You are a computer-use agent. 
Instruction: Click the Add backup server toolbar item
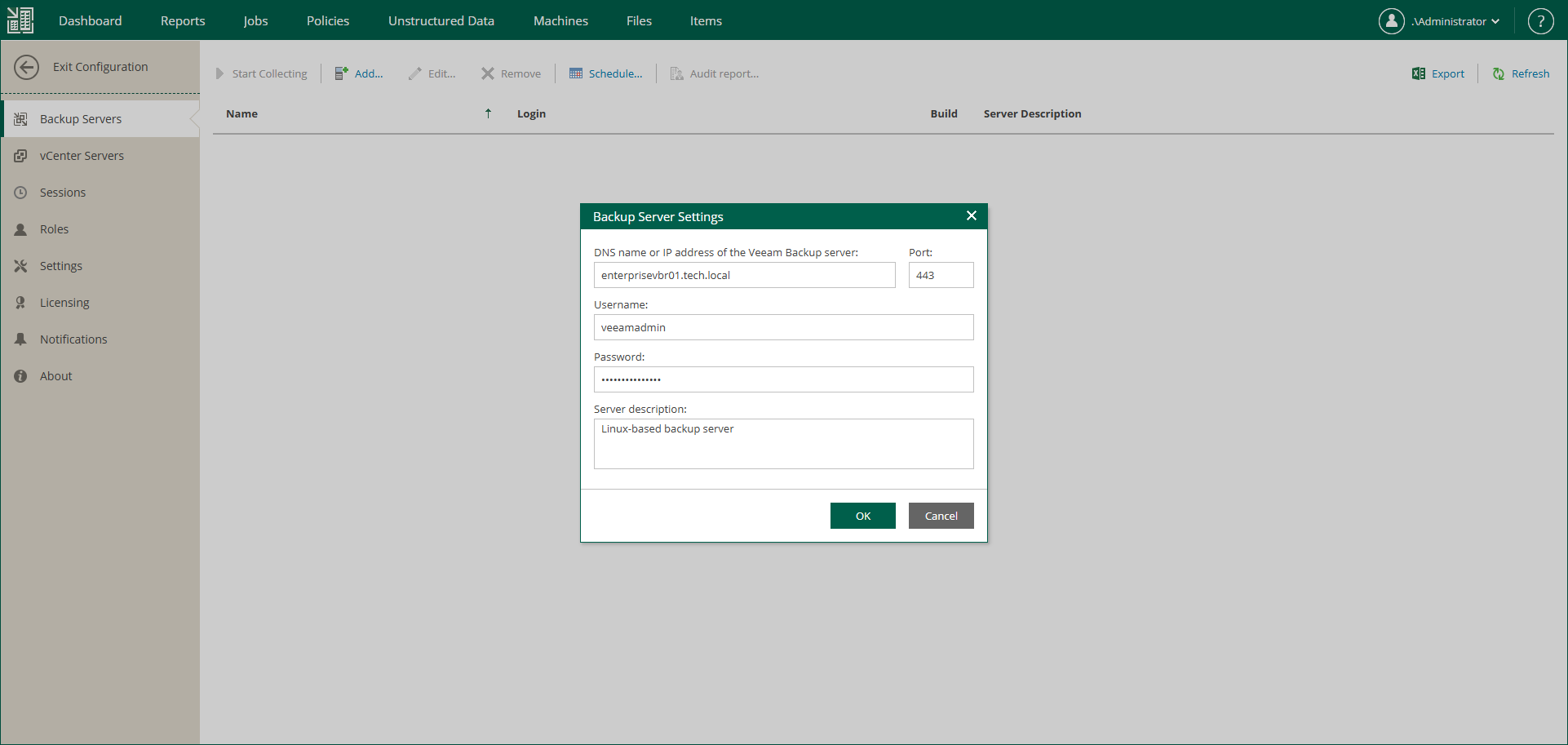pyautogui.click(x=359, y=73)
